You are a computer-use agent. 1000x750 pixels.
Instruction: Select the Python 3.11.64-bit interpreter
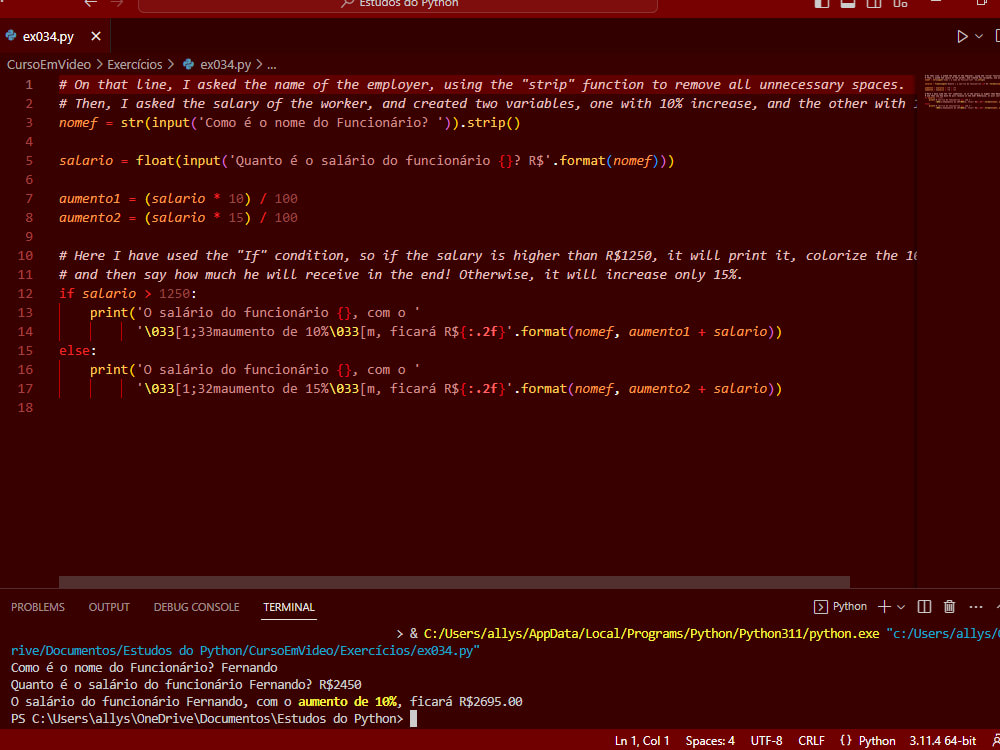coord(940,740)
